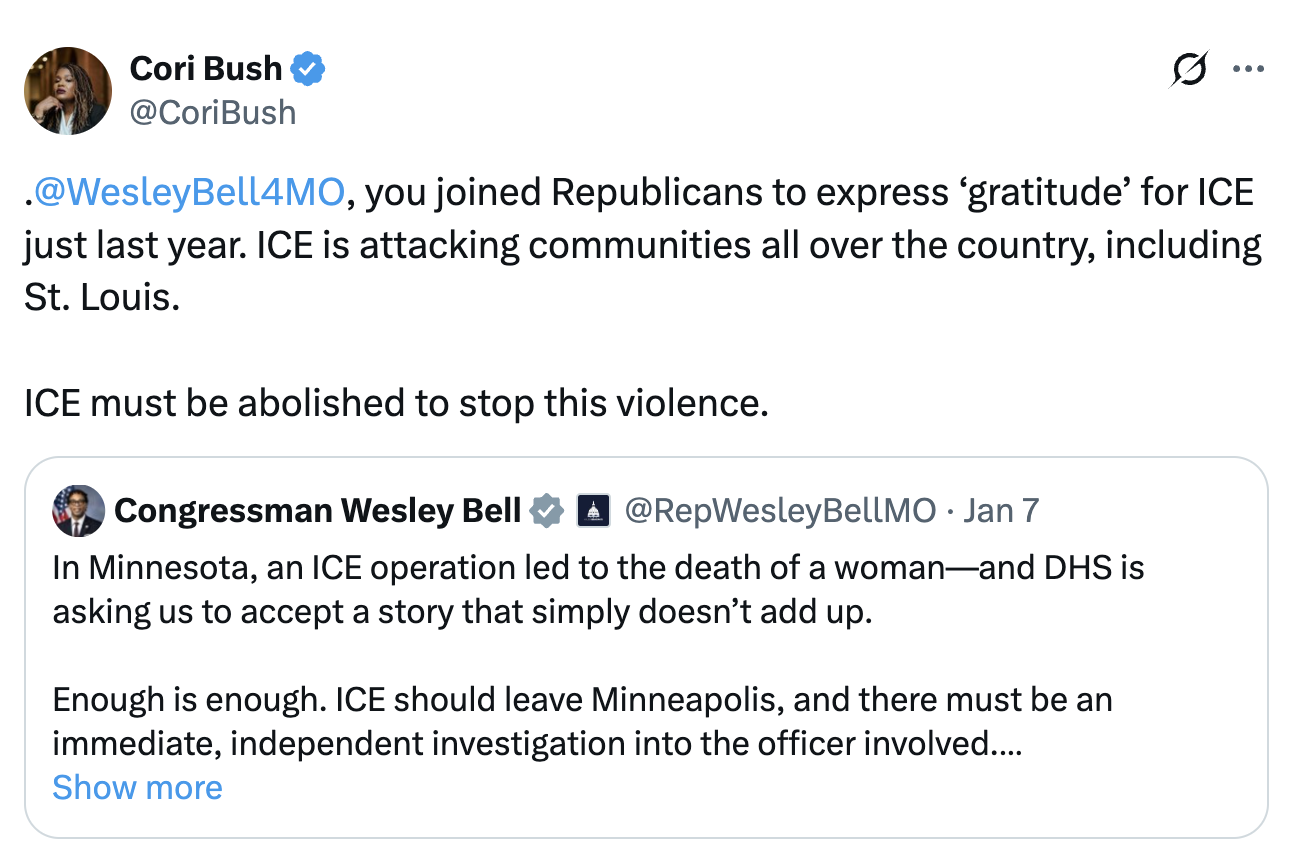The width and height of the screenshot is (1296, 856).
Task: Open the post options dropdown menu
Action: click(1247, 68)
